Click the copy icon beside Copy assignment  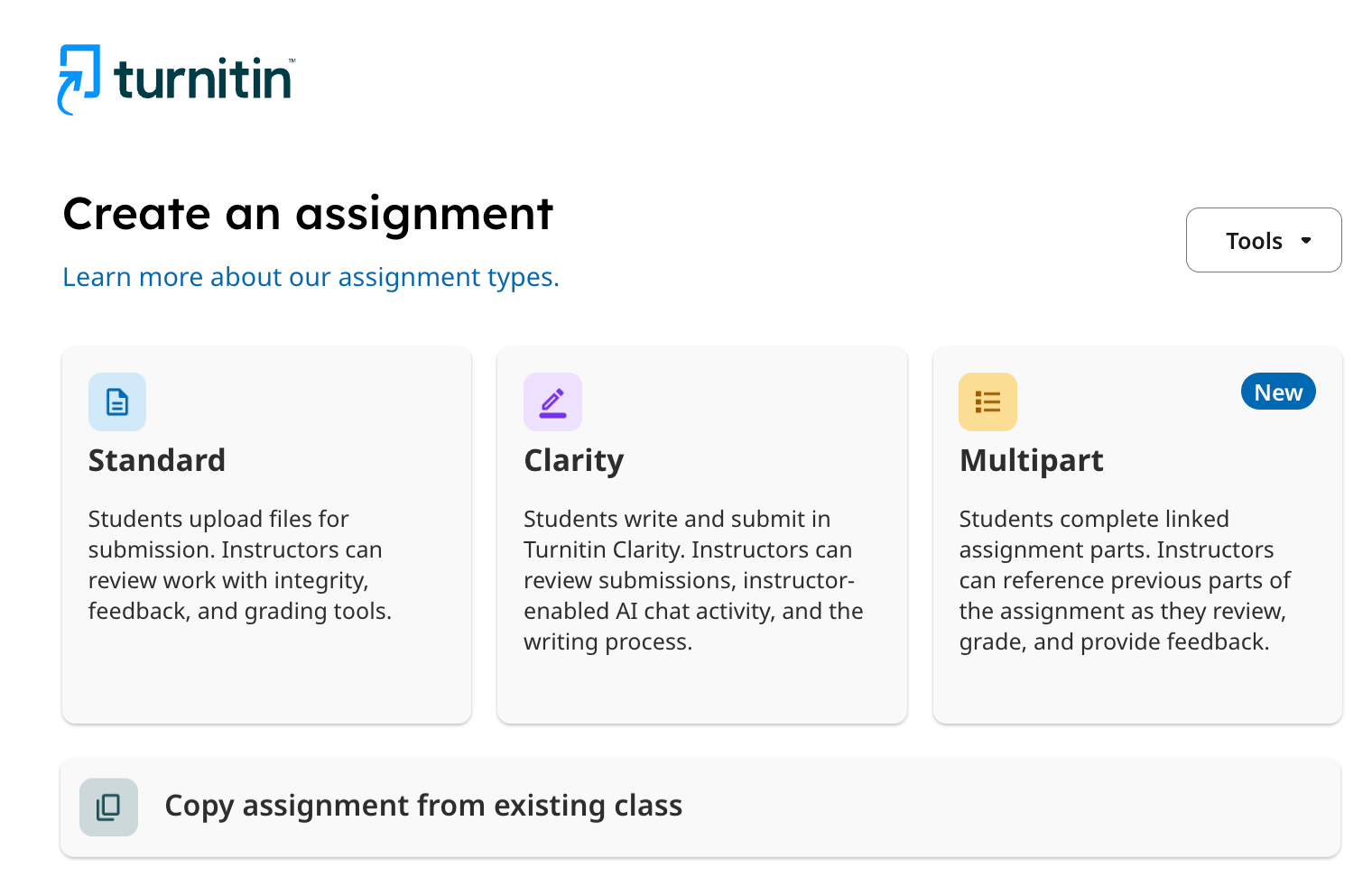(108, 807)
